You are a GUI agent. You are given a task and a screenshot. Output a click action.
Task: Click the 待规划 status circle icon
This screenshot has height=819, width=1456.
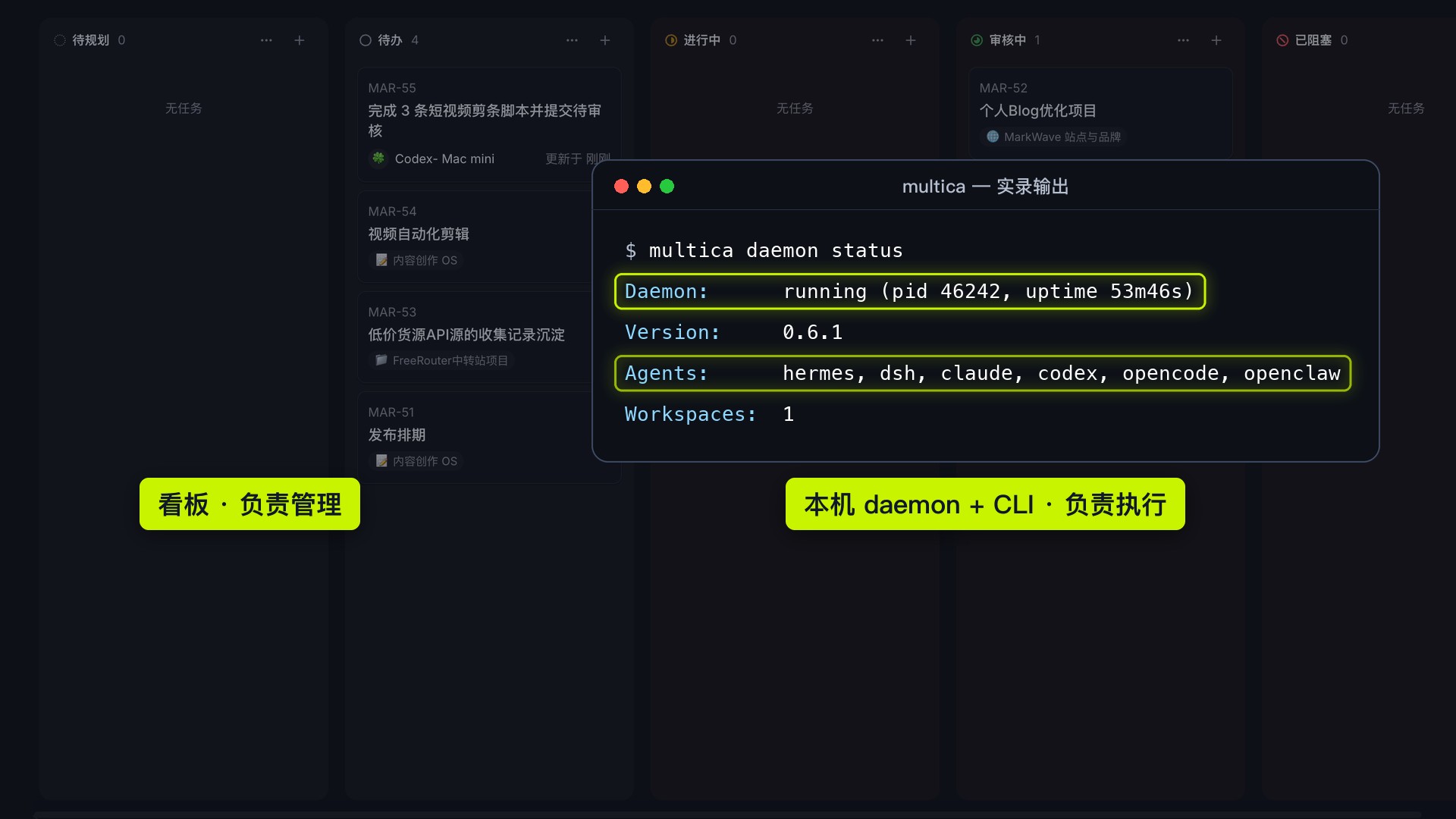coord(60,40)
